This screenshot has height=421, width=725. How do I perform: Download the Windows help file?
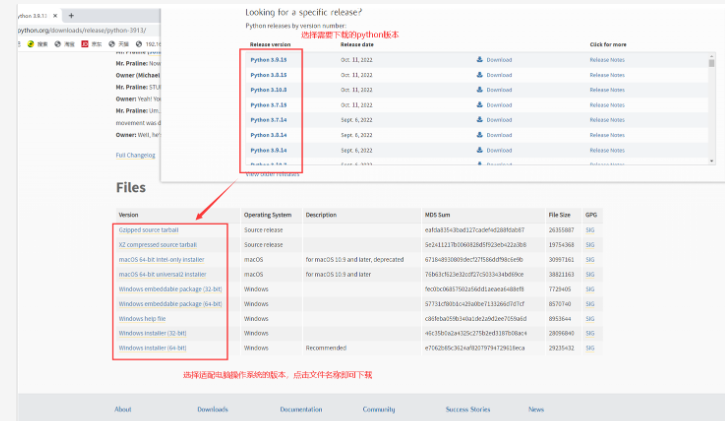pos(142,318)
